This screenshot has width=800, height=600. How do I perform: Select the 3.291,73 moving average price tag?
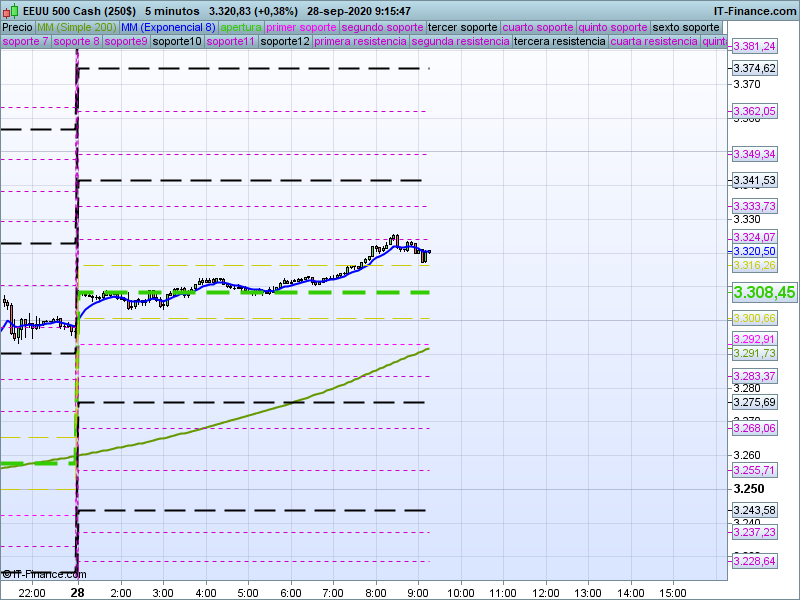click(754, 353)
